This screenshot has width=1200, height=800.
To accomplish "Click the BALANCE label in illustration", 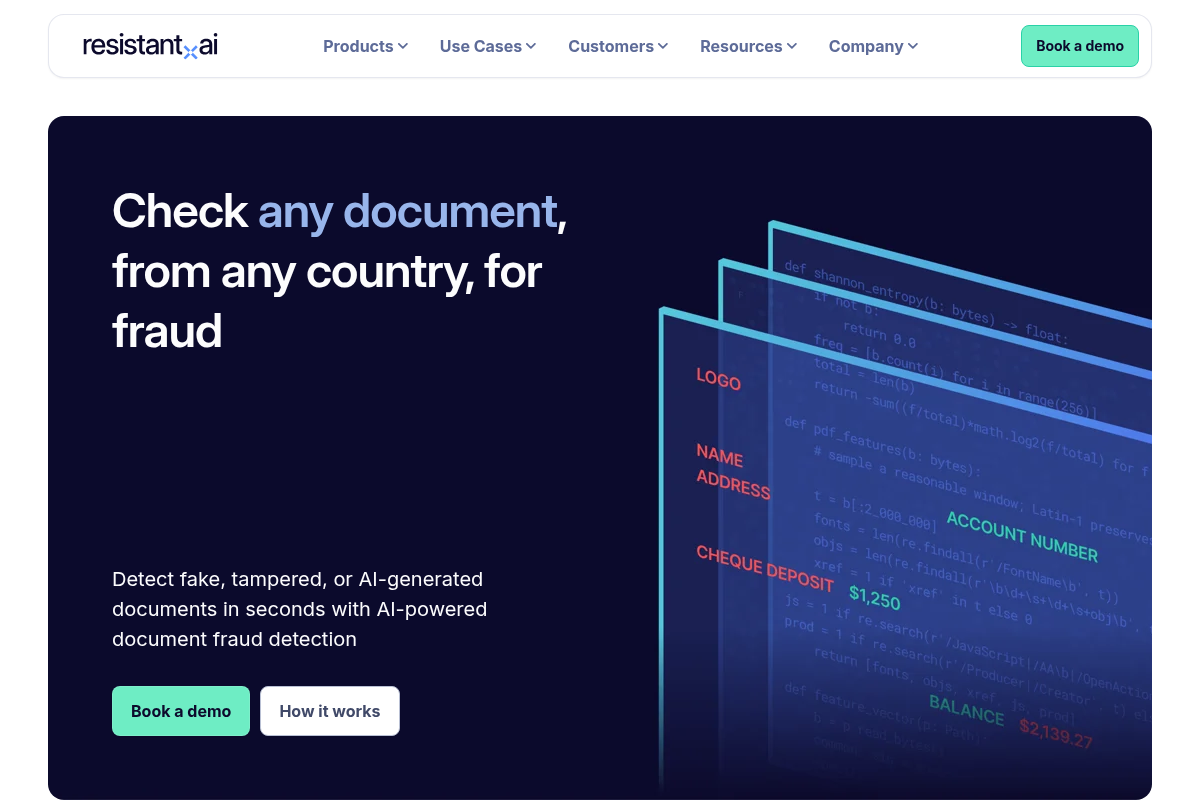I will tap(966, 709).
